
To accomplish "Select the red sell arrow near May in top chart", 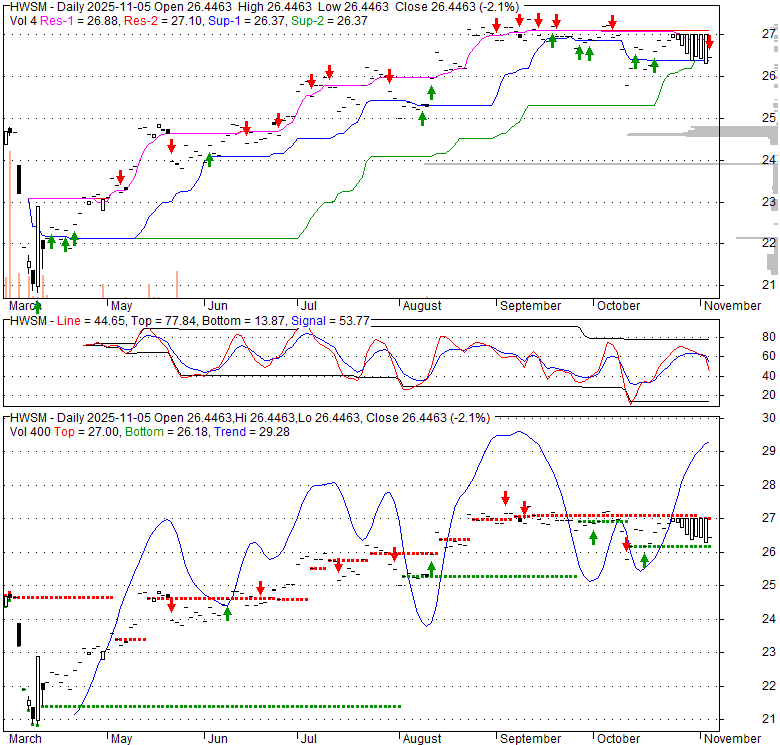I will [121, 177].
